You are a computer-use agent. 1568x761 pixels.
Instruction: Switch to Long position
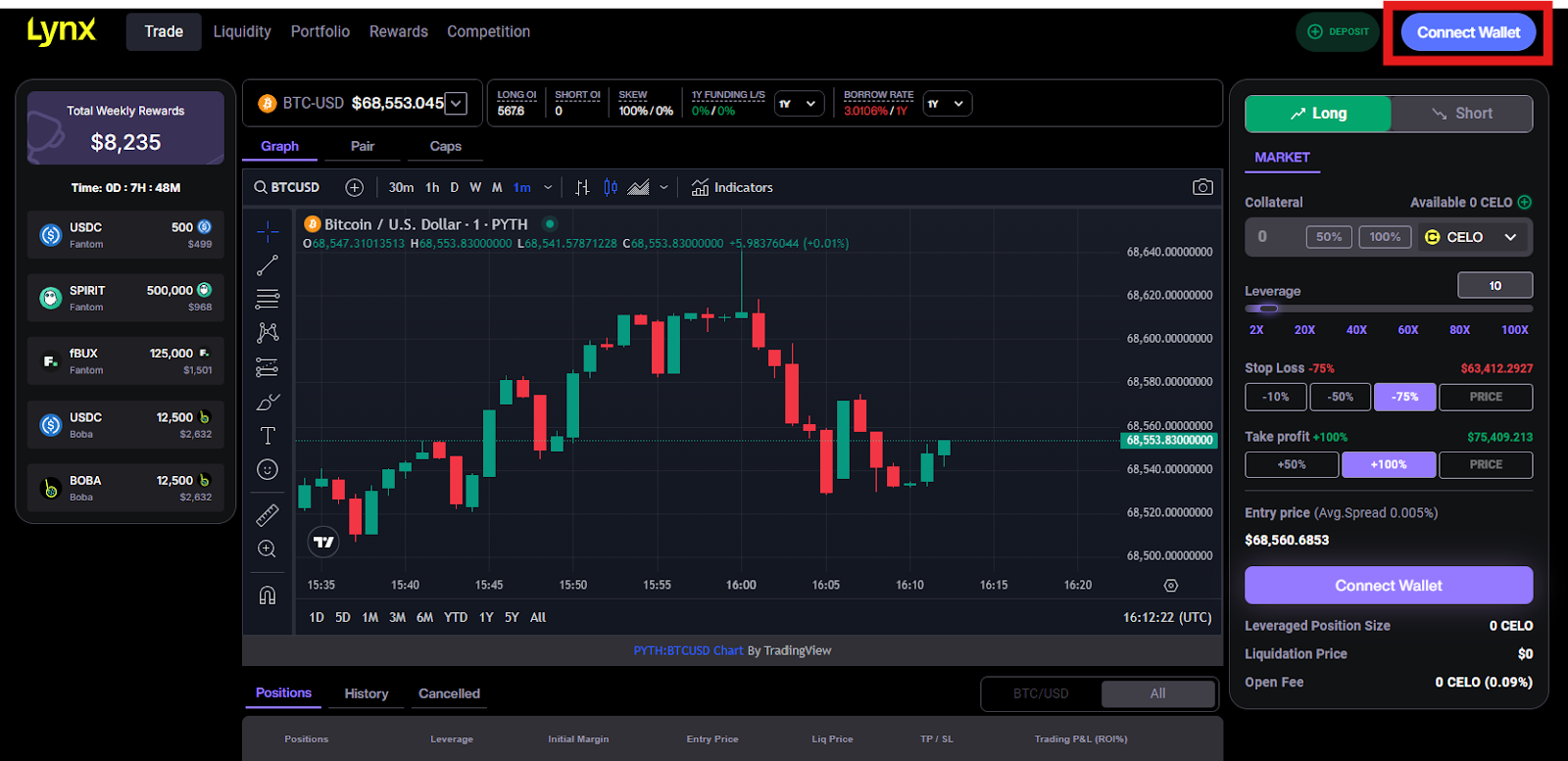coord(1318,114)
